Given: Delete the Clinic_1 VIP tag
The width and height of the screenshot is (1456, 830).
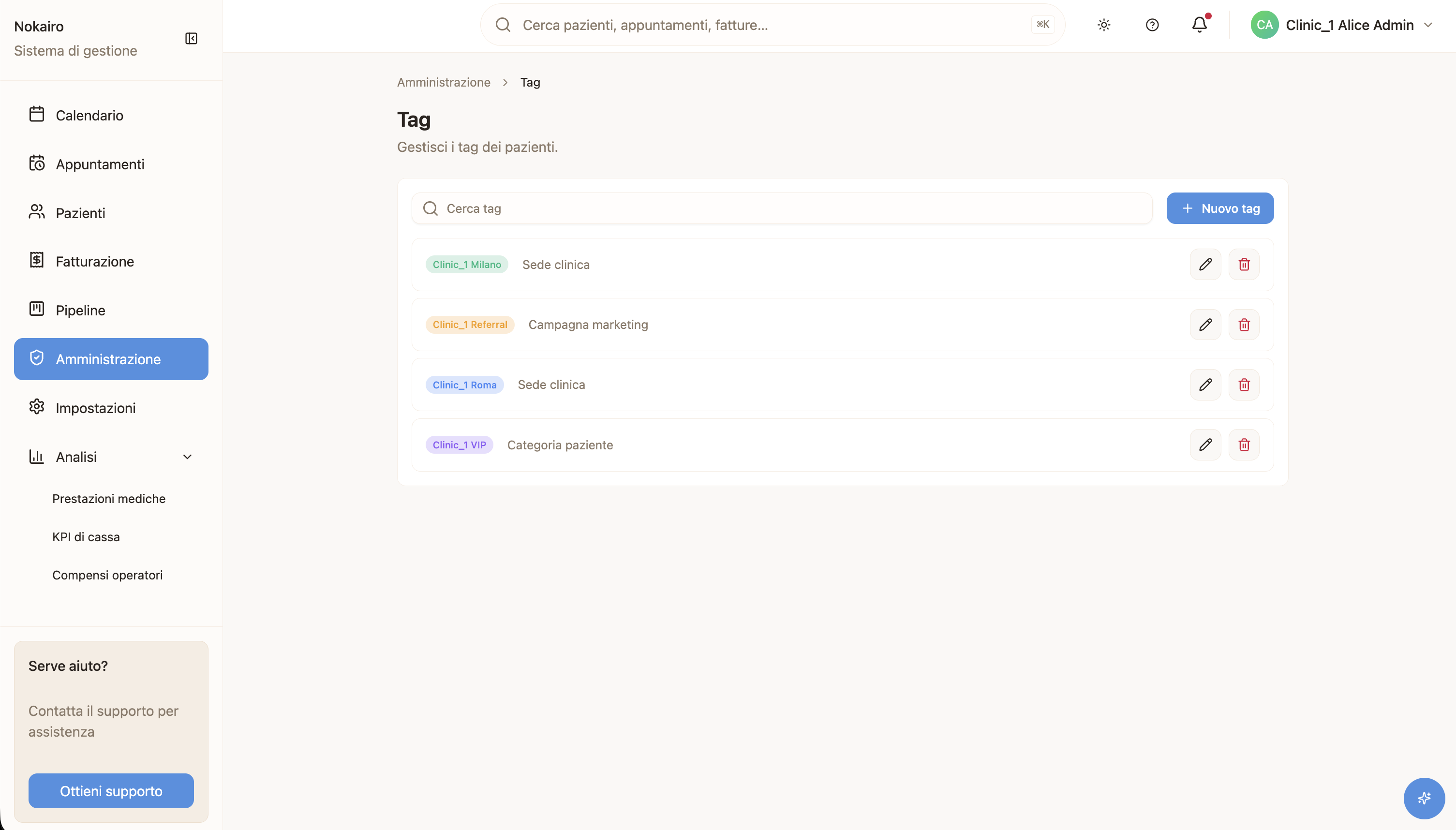Looking at the screenshot, I should 1244,445.
